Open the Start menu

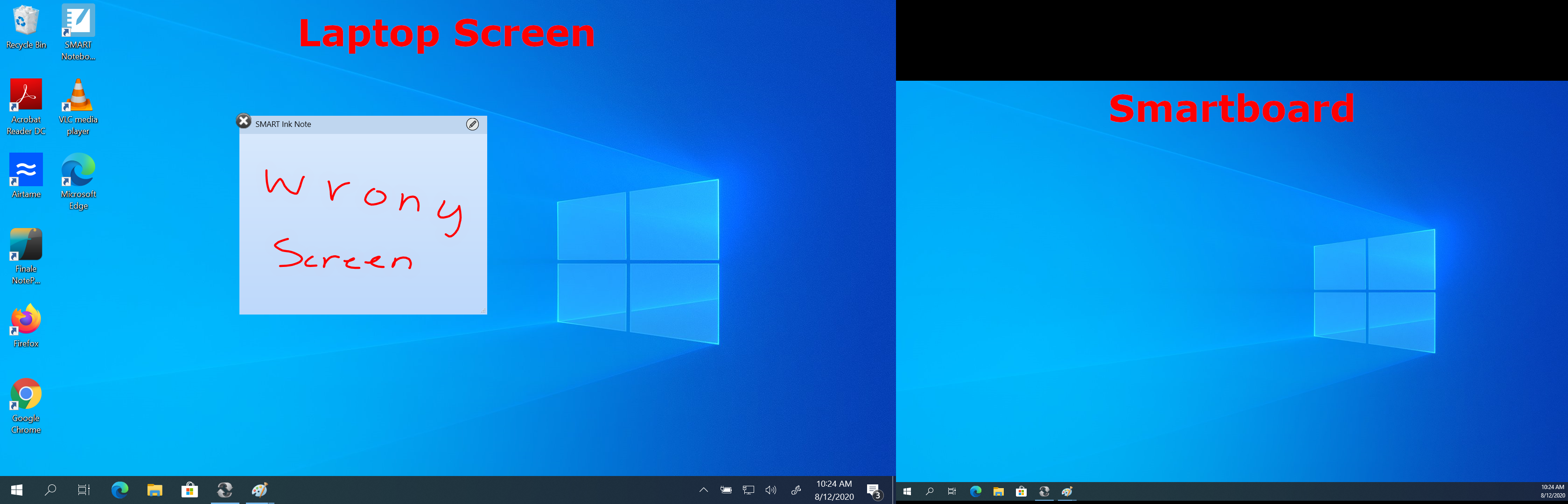[x=16, y=490]
